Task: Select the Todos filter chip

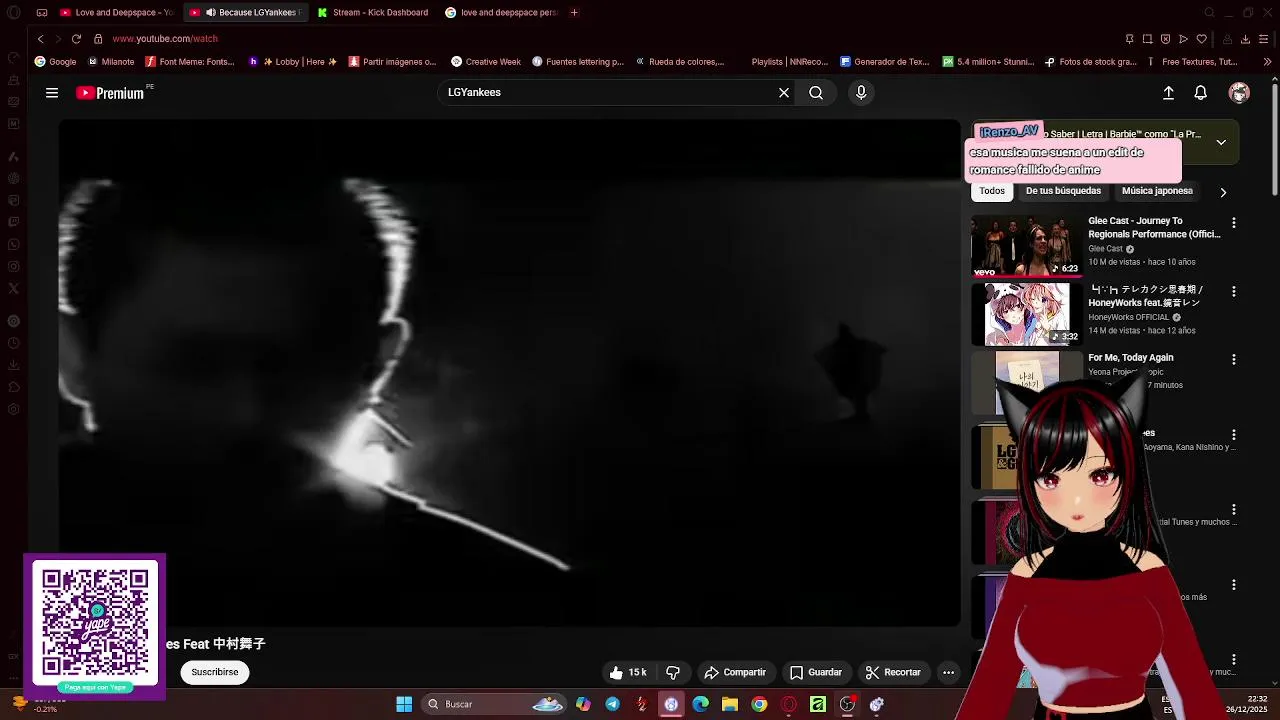Action: [x=992, y=191]
